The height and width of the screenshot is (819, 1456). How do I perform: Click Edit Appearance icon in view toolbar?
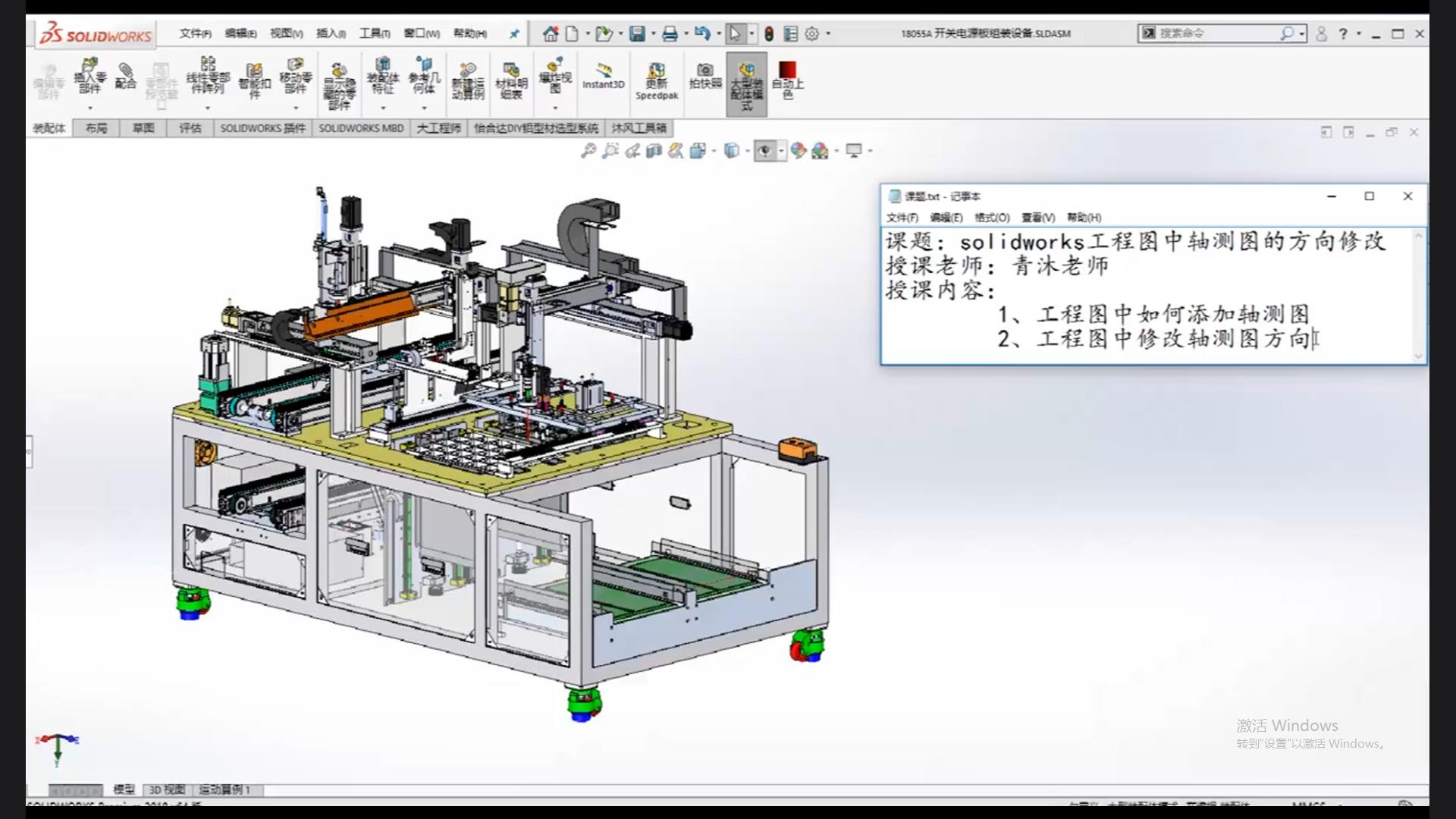click(x=798, y=151)
